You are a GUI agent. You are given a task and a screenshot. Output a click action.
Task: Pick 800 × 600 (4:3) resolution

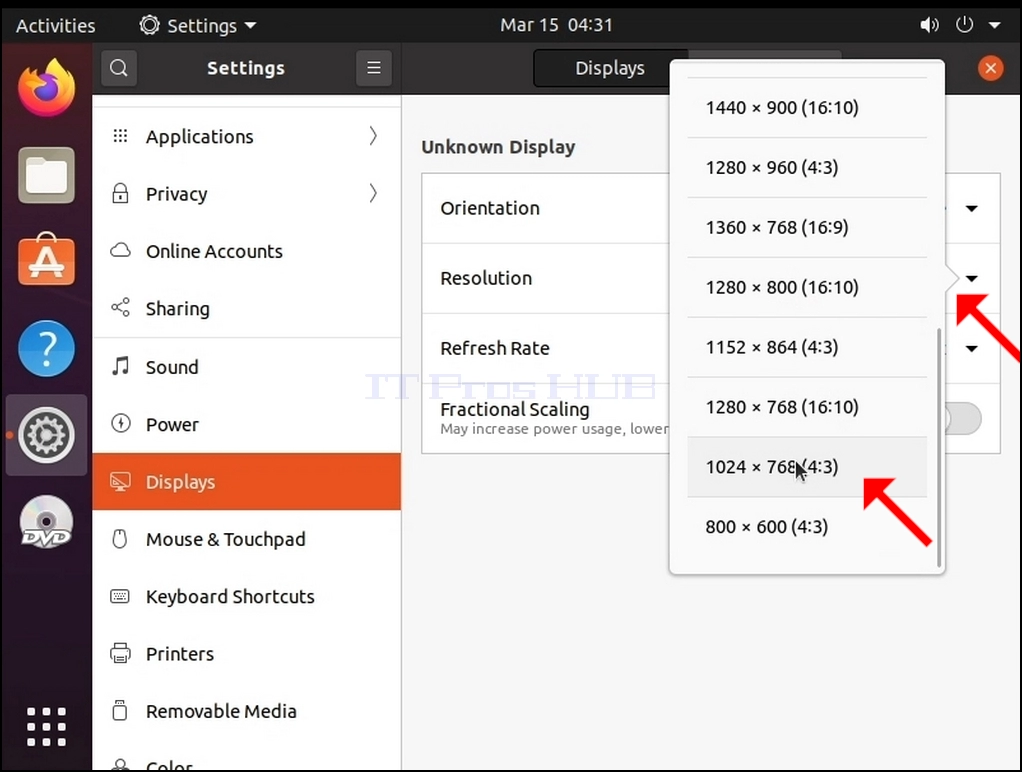point(807,527)
